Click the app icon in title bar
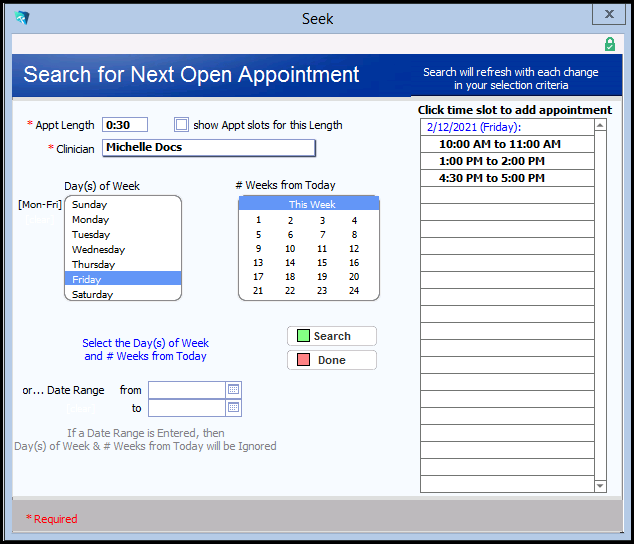The width and height of the screenshot is (634, 544). point(22,18)
